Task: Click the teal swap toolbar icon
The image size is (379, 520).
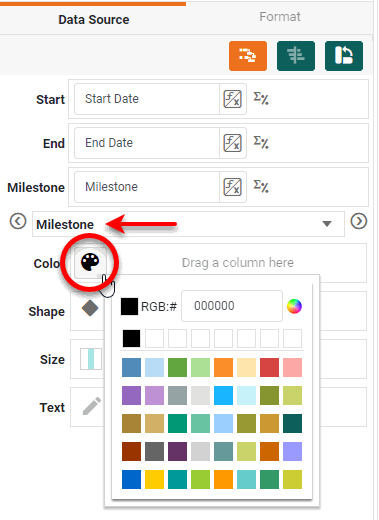Action: [344, 56]
